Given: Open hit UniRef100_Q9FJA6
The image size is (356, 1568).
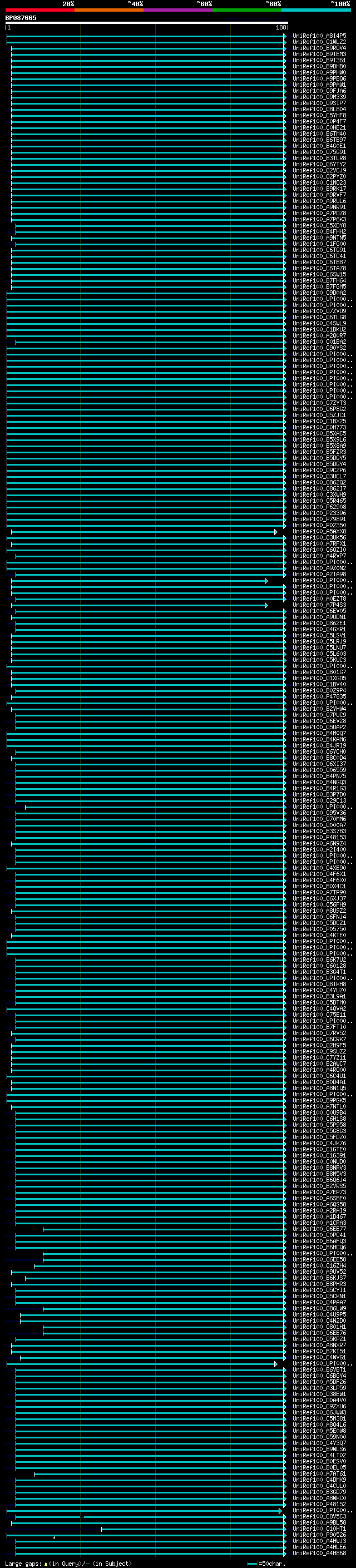Looking at the screenshot, I should click(x=319, y=91).
